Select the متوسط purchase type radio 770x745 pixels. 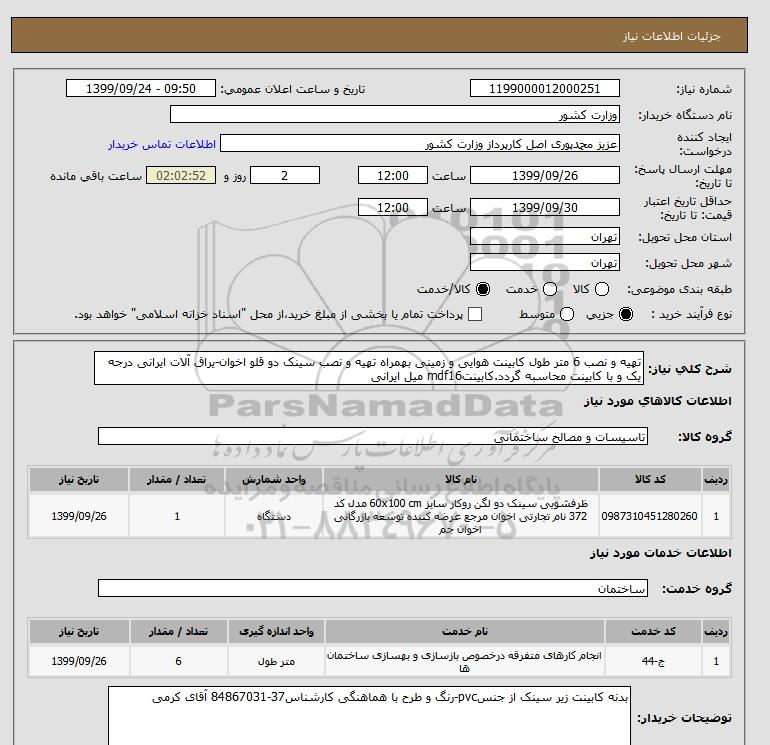click(x=567, y=314)
